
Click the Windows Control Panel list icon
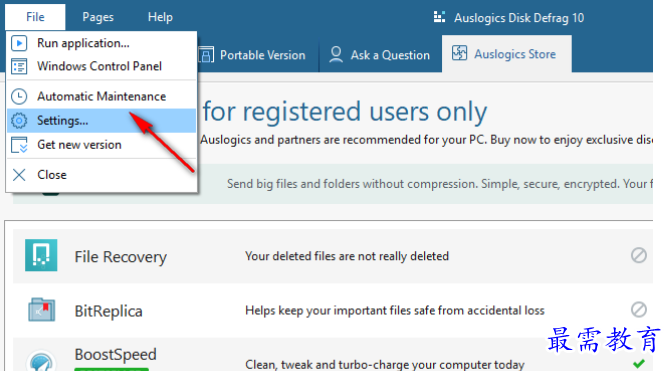click(19, 67)
